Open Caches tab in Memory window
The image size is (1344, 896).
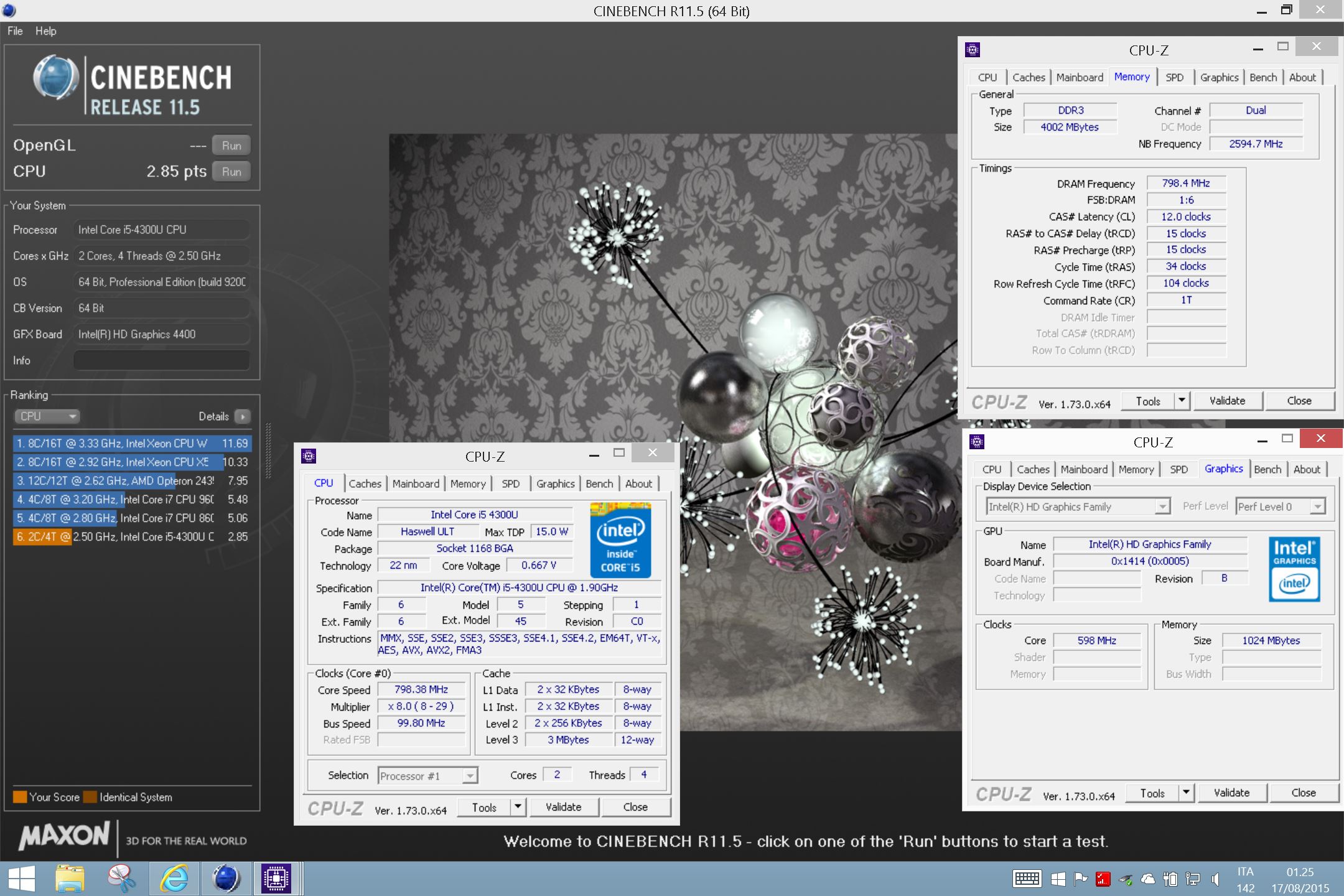[x=1029, y=77]
